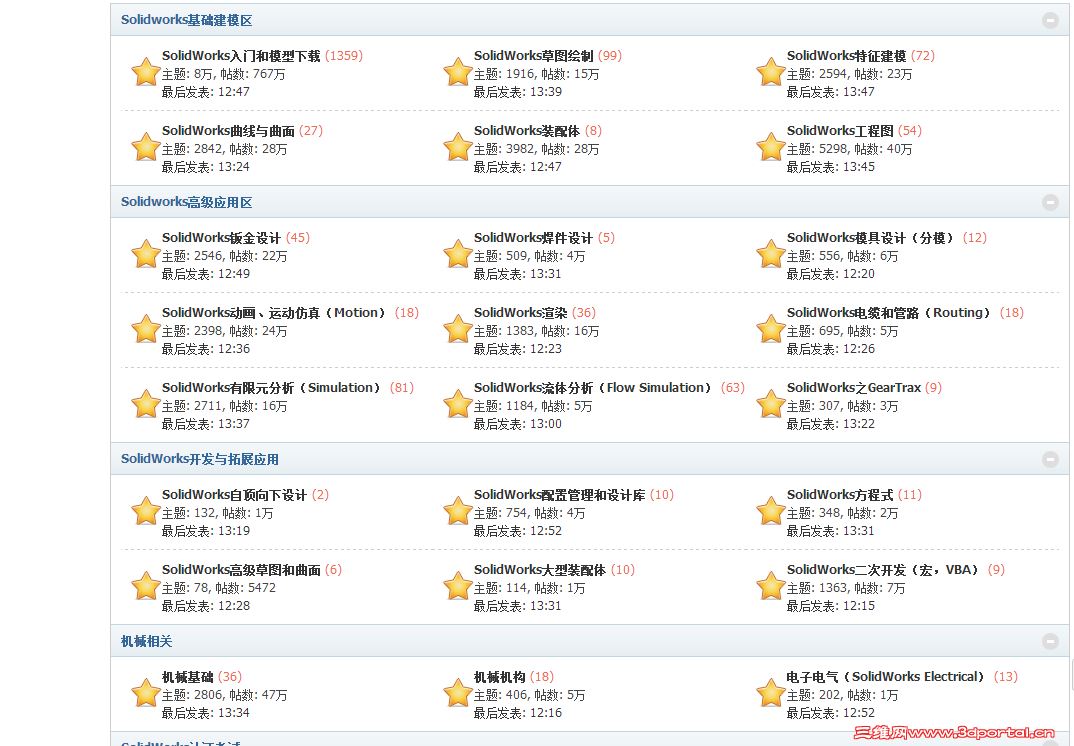The height and width of the screenshot is (746, 1074).
Task: Click last post time 12:47 under SolidWorks入门和模型下载
Action: click(234, 92)
